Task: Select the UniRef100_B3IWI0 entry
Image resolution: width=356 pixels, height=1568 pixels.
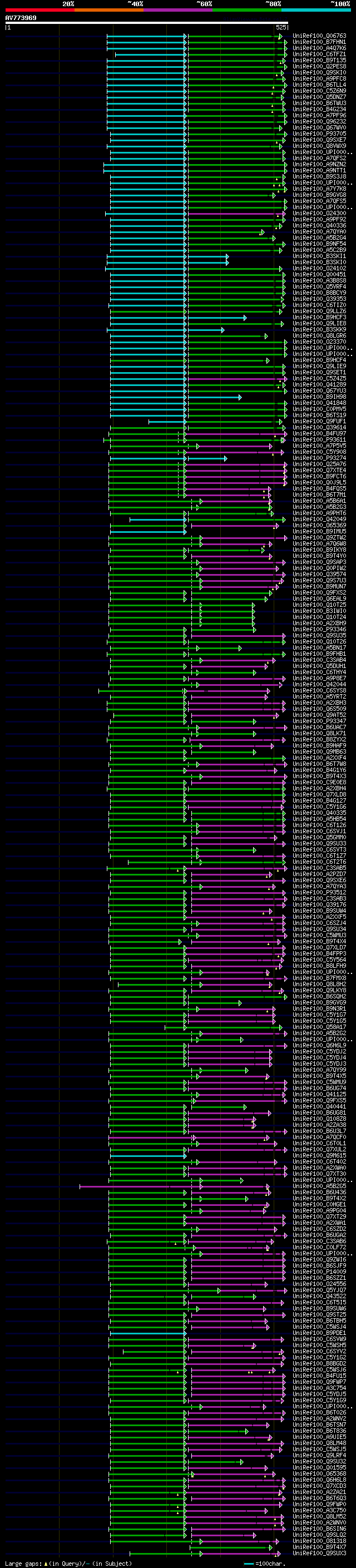Action: click(319, 611)
